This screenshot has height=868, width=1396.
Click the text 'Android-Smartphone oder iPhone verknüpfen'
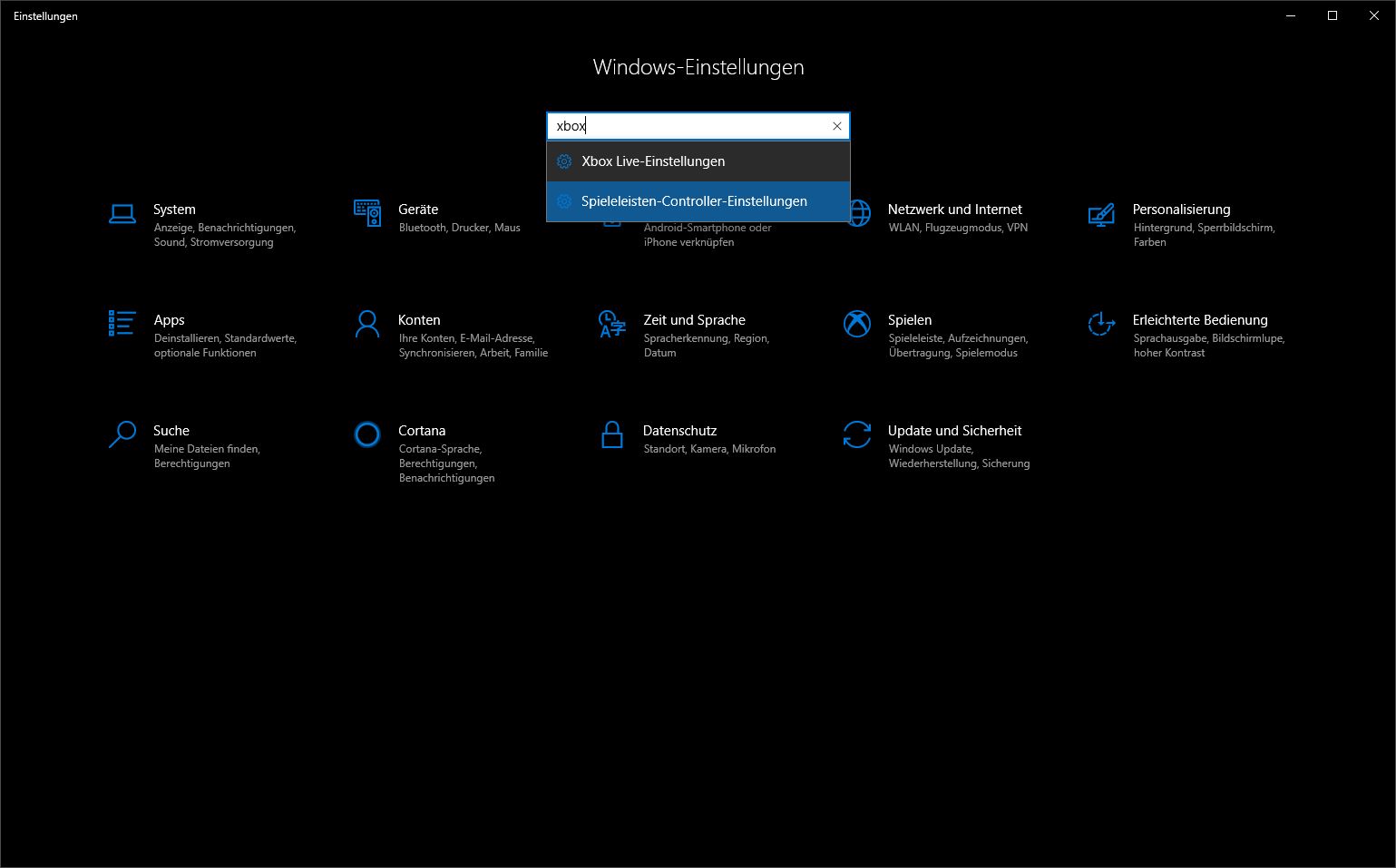point(708,235)
